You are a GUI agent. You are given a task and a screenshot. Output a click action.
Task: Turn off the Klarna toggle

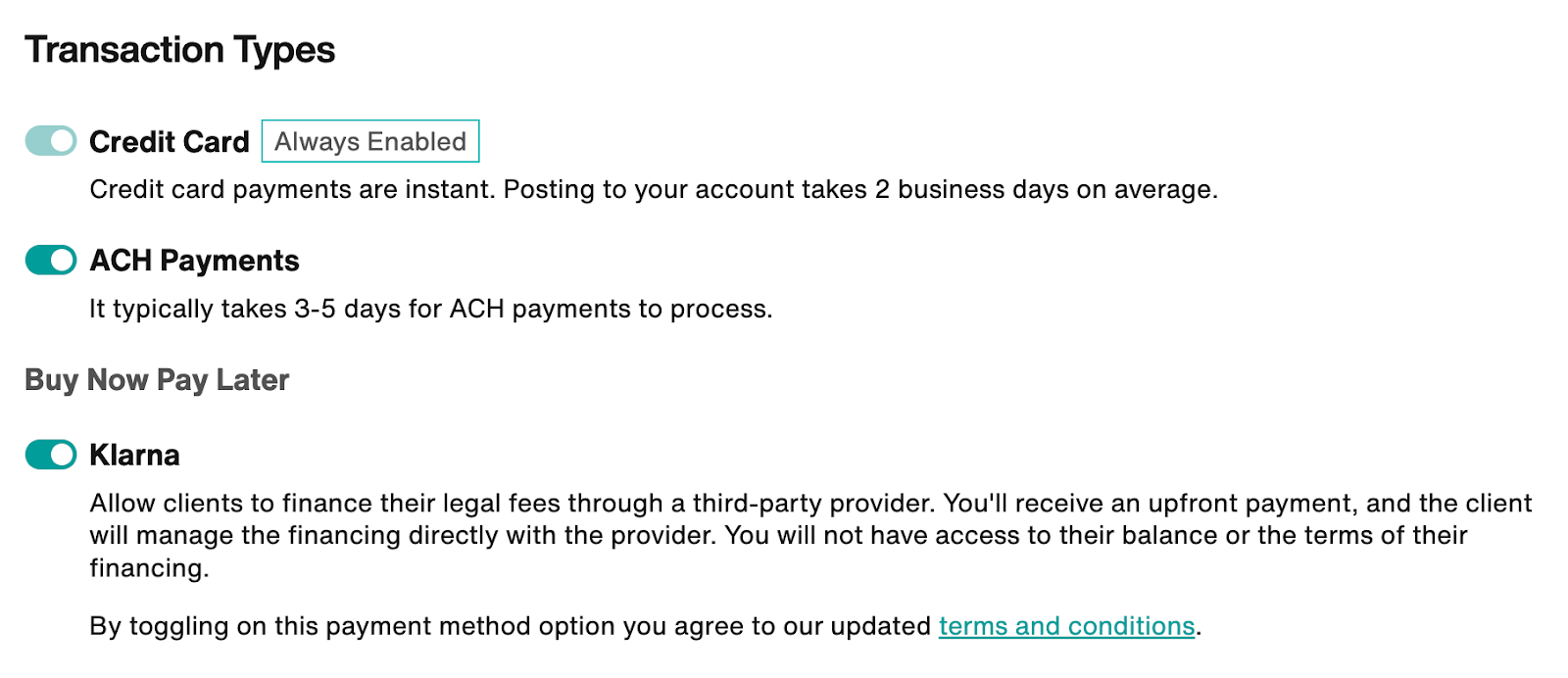coord(51,455)
